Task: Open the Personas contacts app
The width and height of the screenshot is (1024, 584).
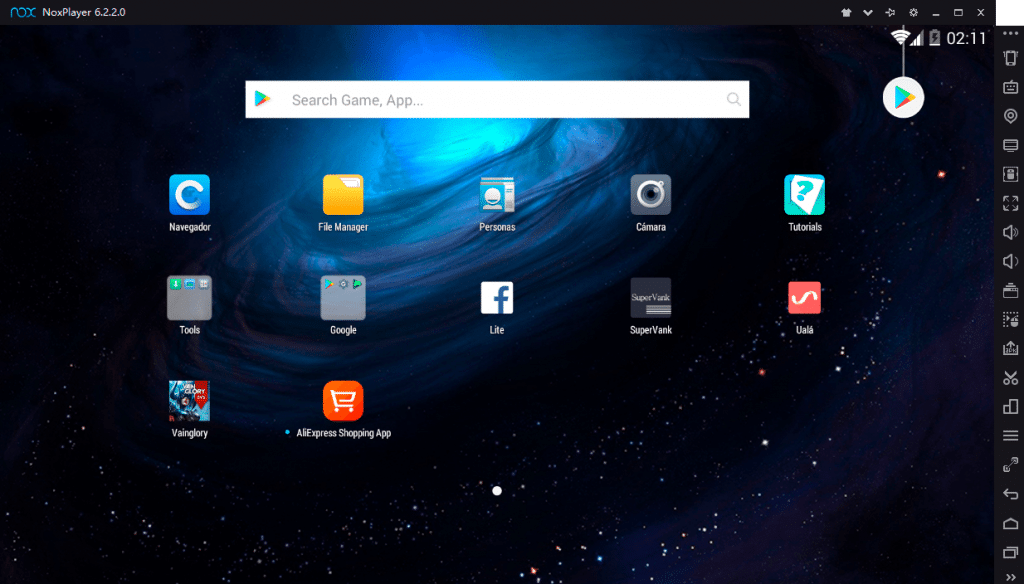Action: [x=497, y=195]
